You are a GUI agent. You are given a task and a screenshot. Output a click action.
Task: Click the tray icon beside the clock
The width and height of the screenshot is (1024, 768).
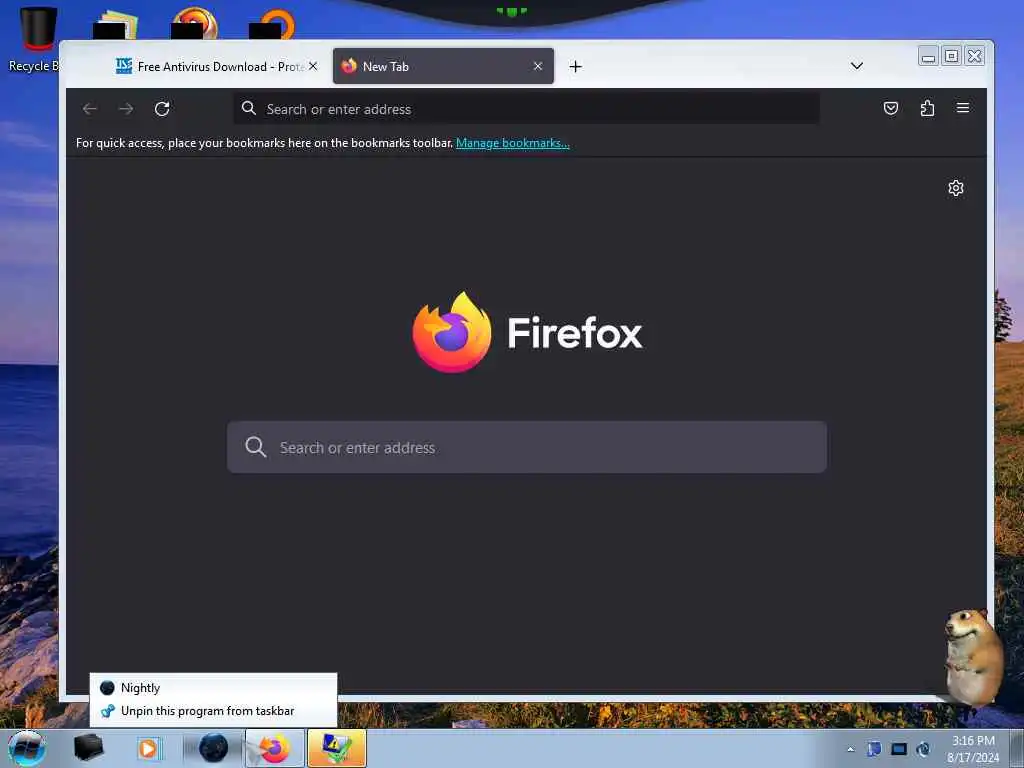(x=923, y=749)
